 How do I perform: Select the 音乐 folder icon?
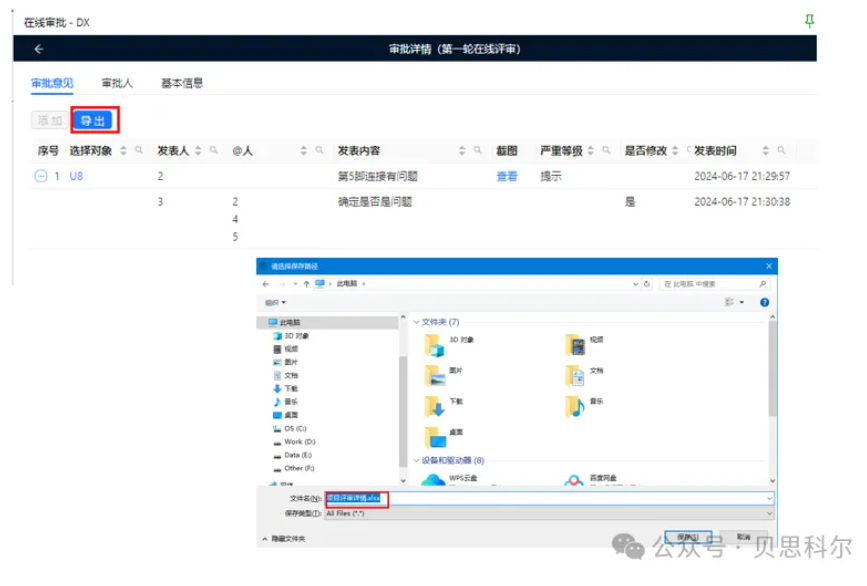coord(575,405)
